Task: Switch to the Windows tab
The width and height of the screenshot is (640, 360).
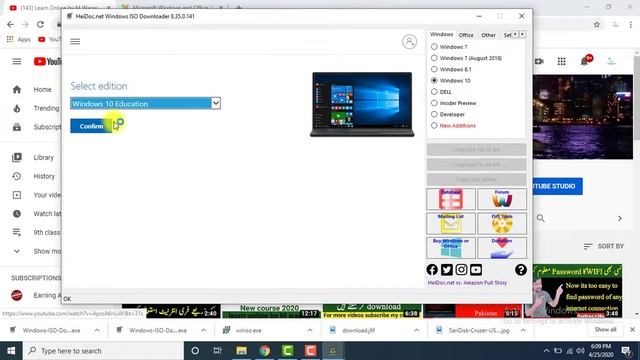Action: point(441,35)
